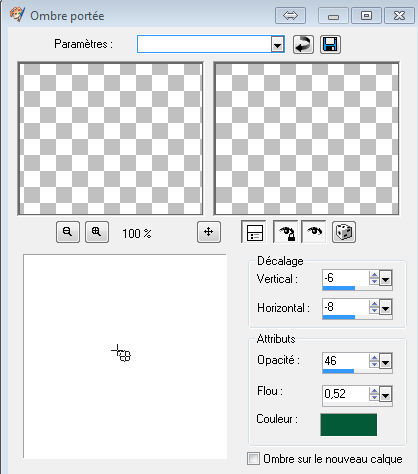418x474 pixels.
Task: Click the double-arrow button in the title bar
Action: point(290,16)
